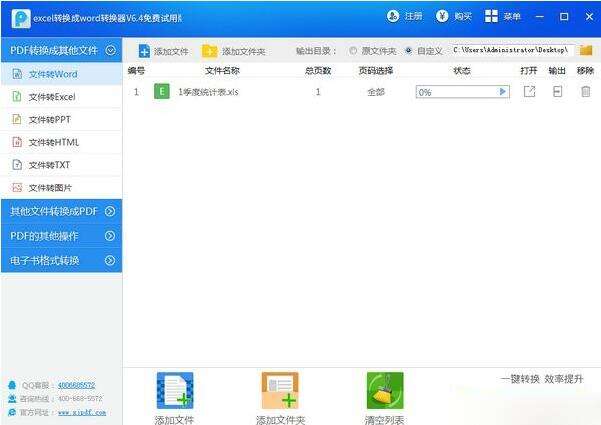Click the 清空列表 broom icon

pos(385,391)
